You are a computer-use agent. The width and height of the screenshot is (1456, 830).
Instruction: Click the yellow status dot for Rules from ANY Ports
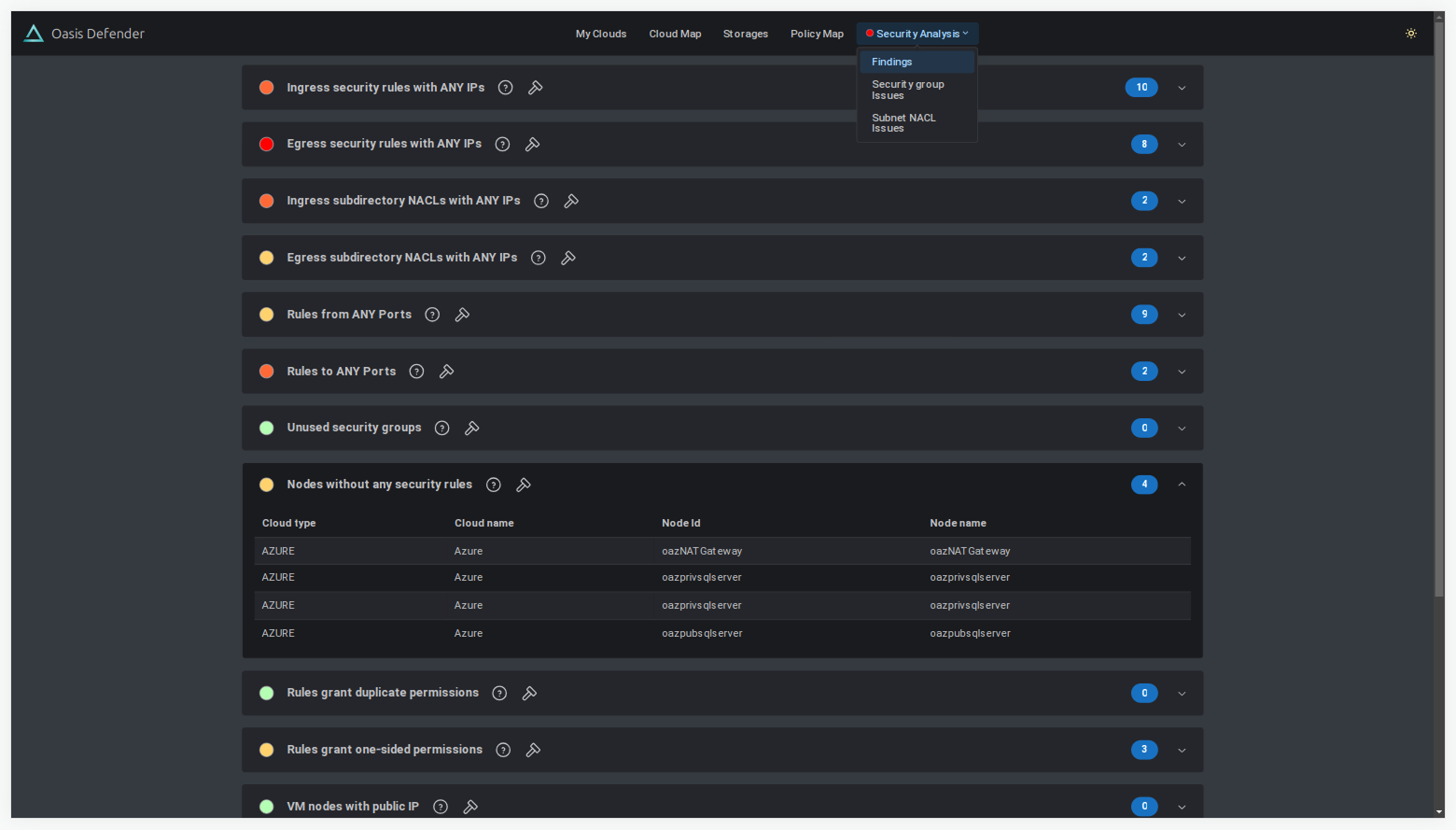[x=267, y=315]
